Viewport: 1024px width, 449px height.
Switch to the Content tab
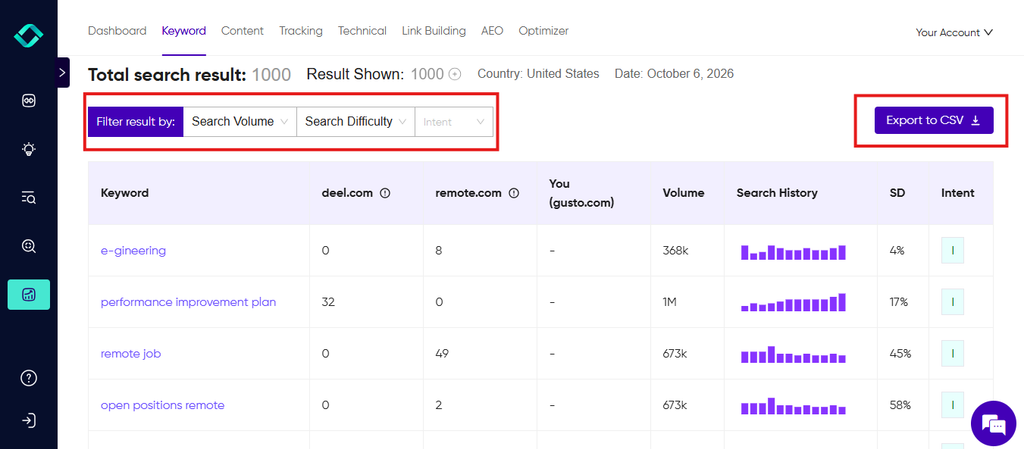pos(242,31)
